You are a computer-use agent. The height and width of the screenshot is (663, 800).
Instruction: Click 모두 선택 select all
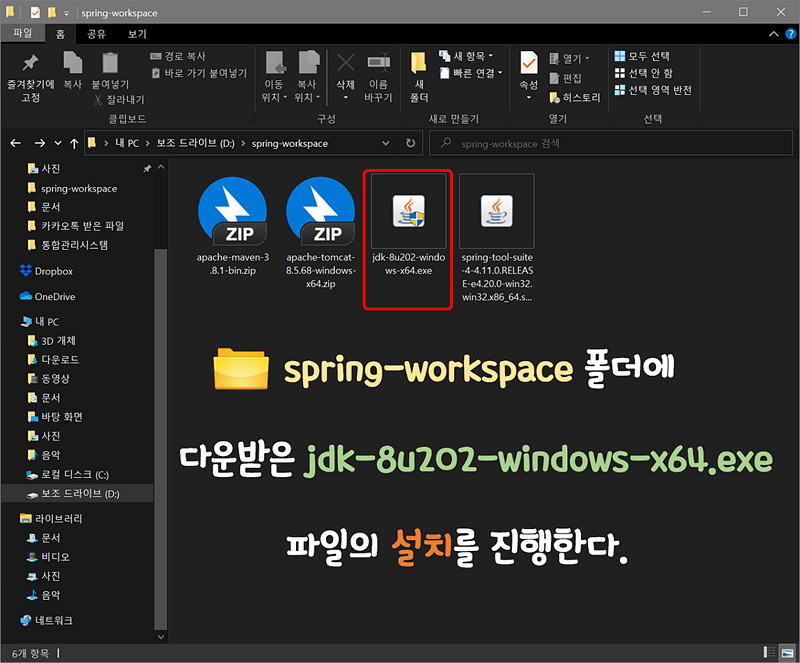(x=642, y=56)
